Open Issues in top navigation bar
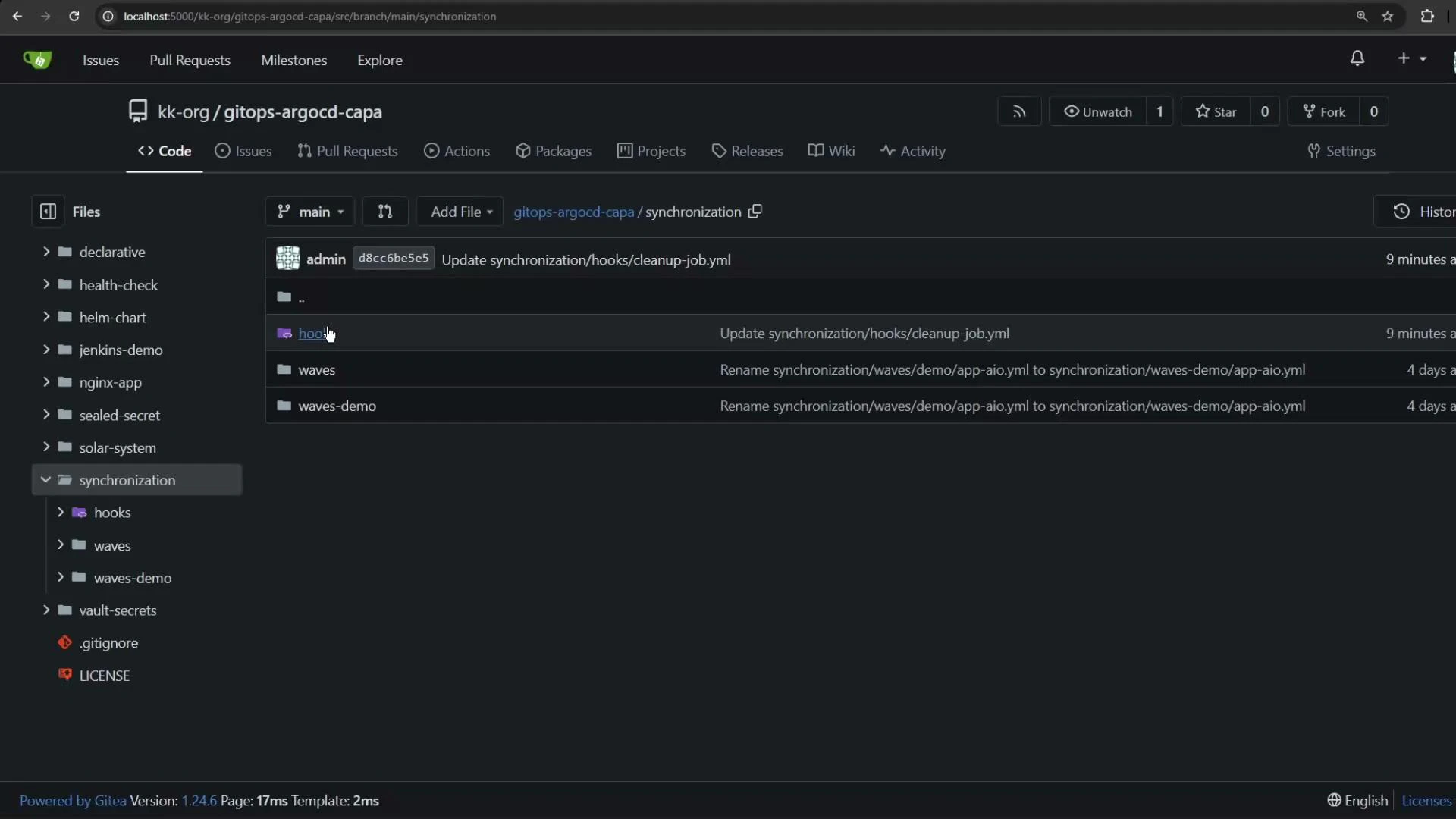This screenshot has width=1456, height=819. click(x=101, y=60)
